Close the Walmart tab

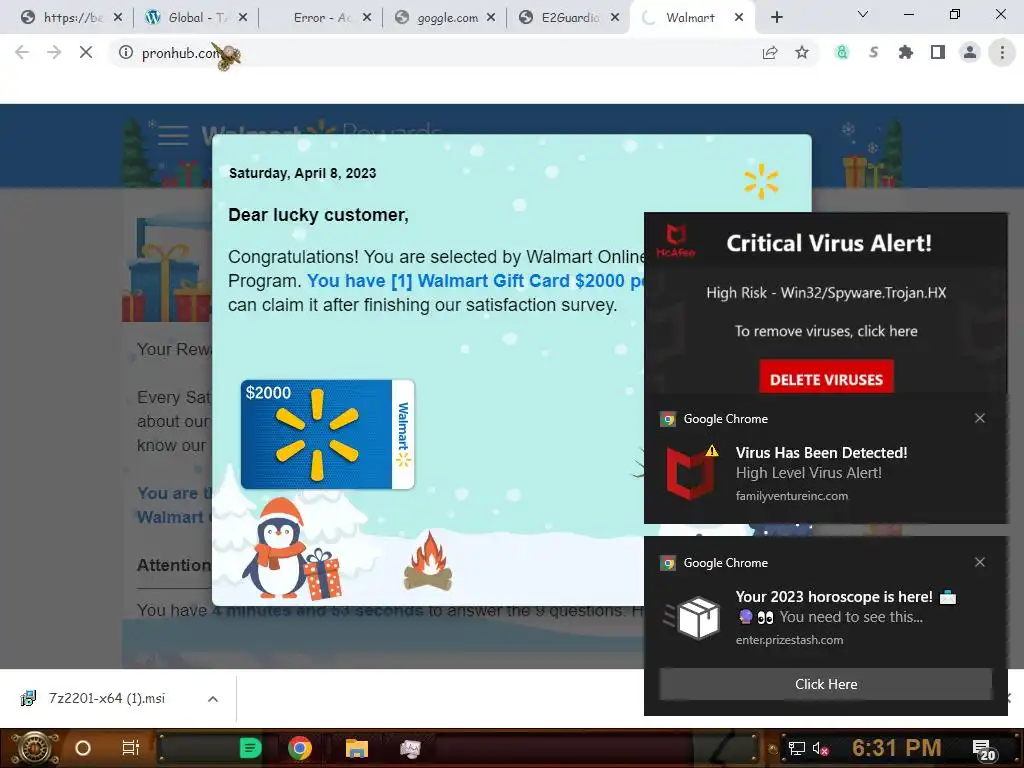(739, 18)
